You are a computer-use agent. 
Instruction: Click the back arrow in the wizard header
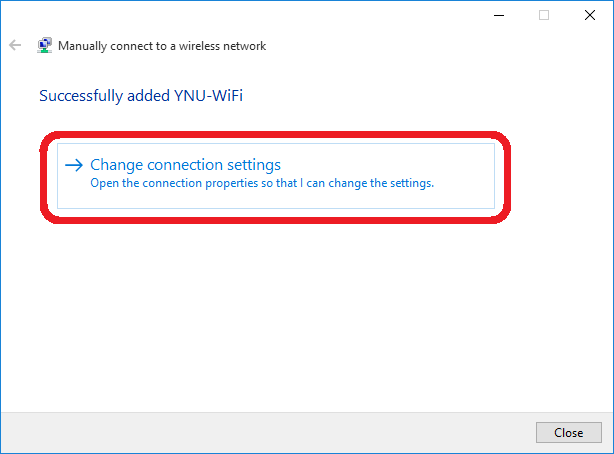pos(15,45)
